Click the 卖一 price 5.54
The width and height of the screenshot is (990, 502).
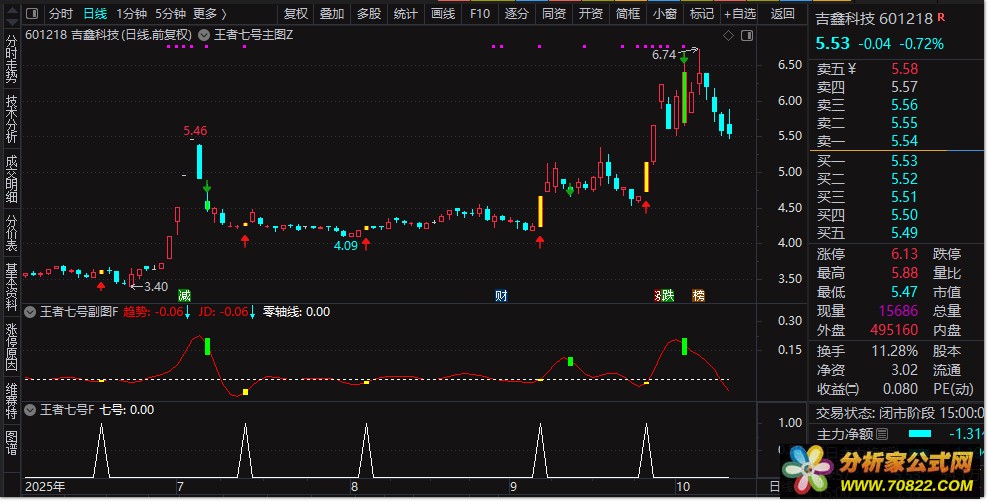pos(904,141)
